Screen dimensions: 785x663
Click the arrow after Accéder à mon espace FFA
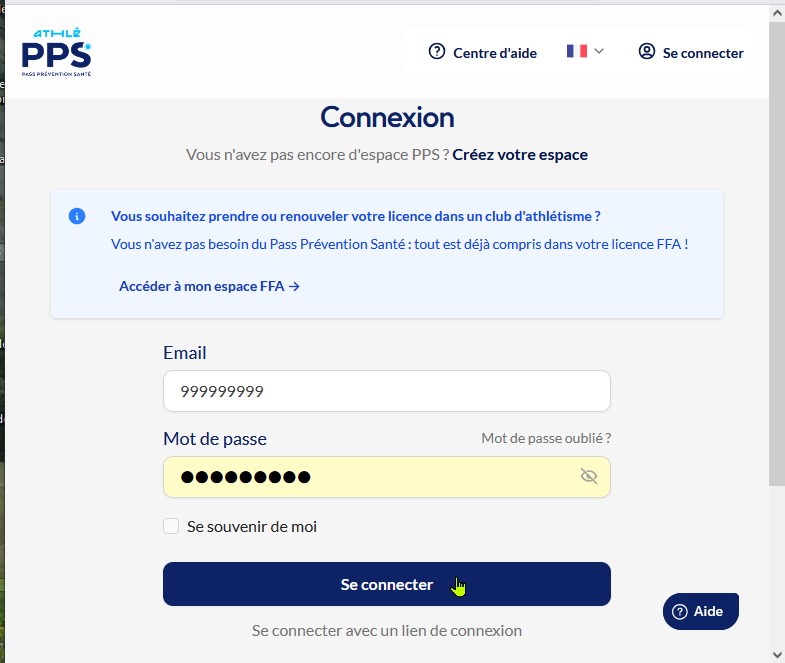pos(294,286)
